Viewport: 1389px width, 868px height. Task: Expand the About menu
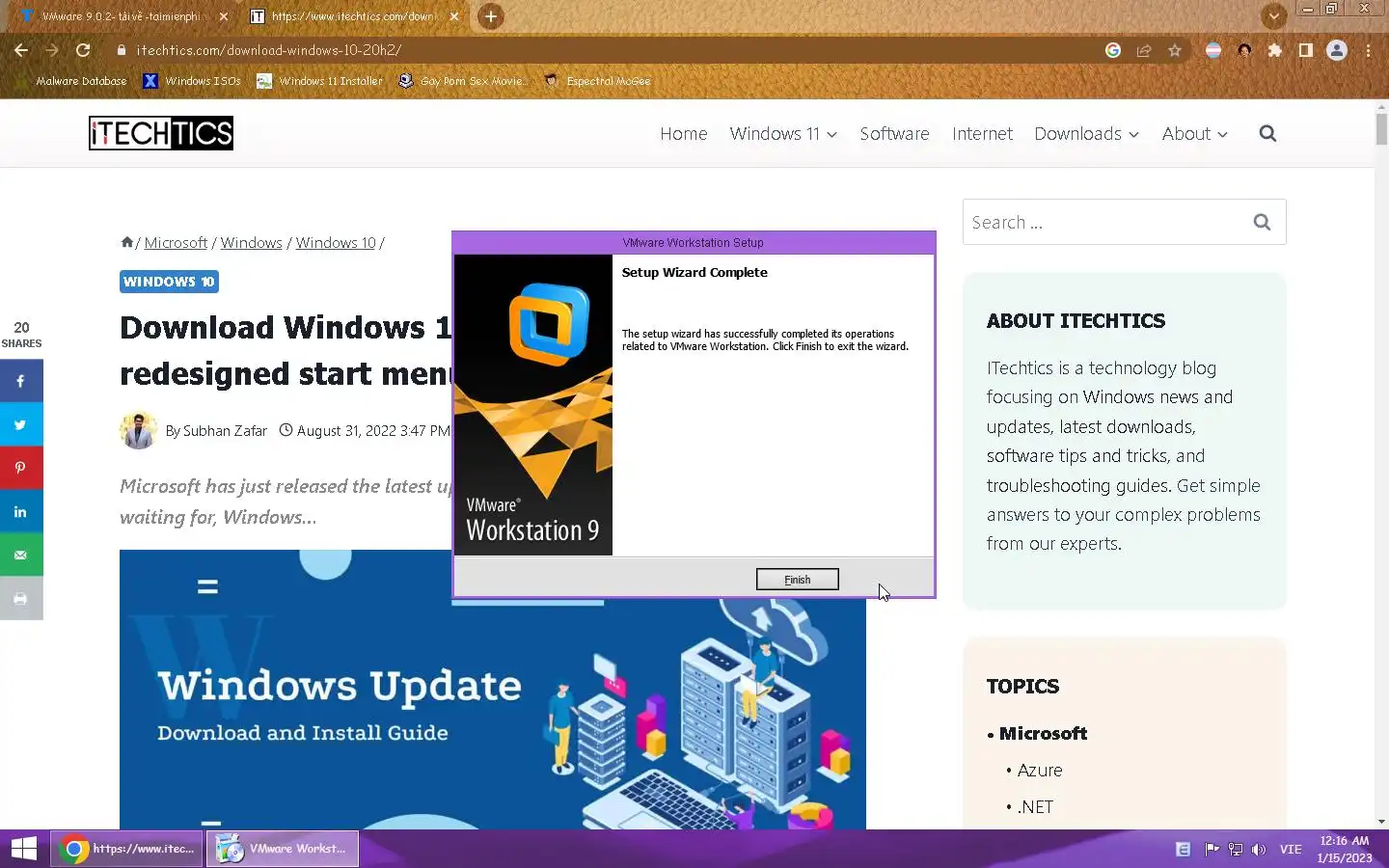(x=1194, y=134)
